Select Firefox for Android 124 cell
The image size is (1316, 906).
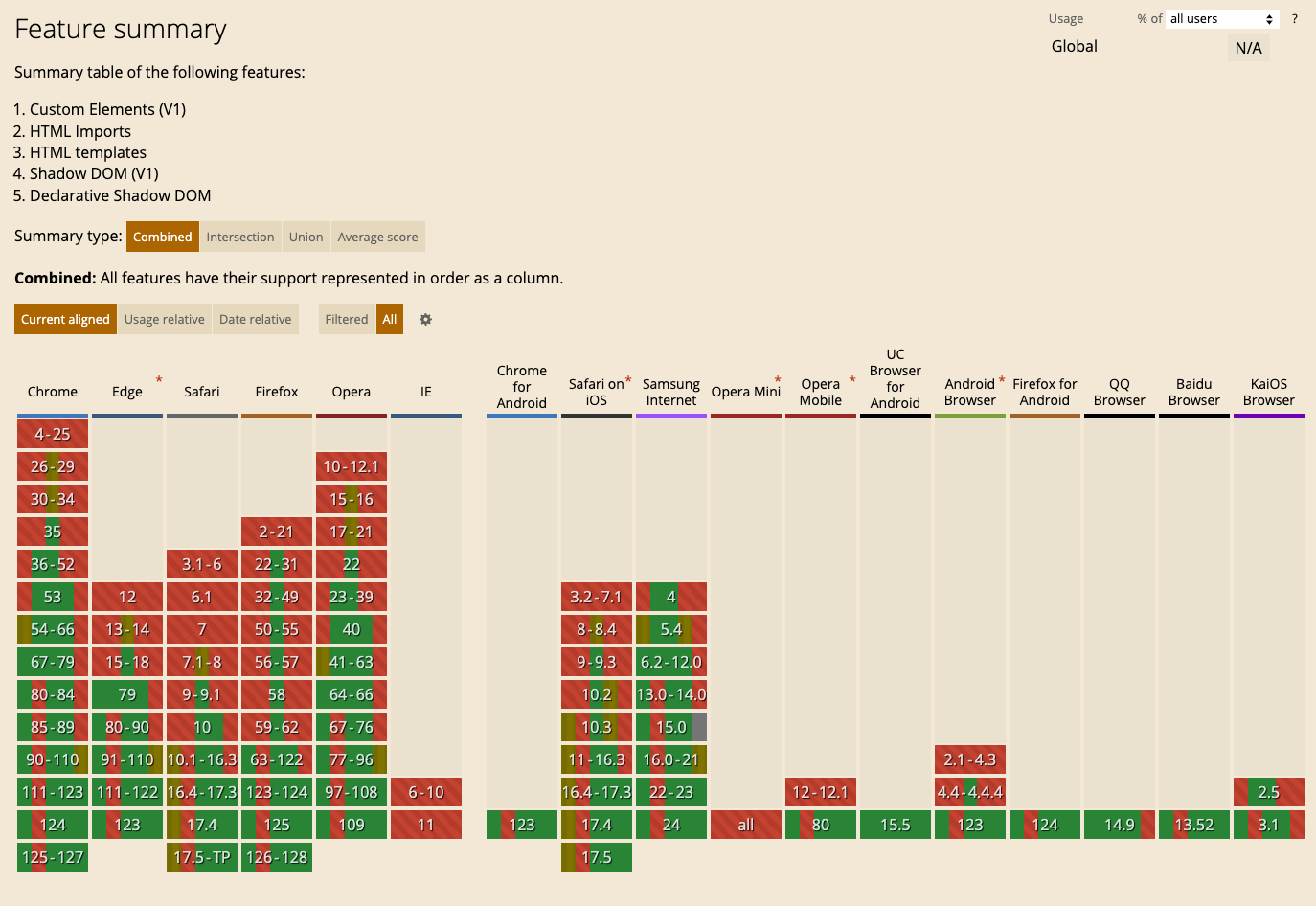(1045, 825)
